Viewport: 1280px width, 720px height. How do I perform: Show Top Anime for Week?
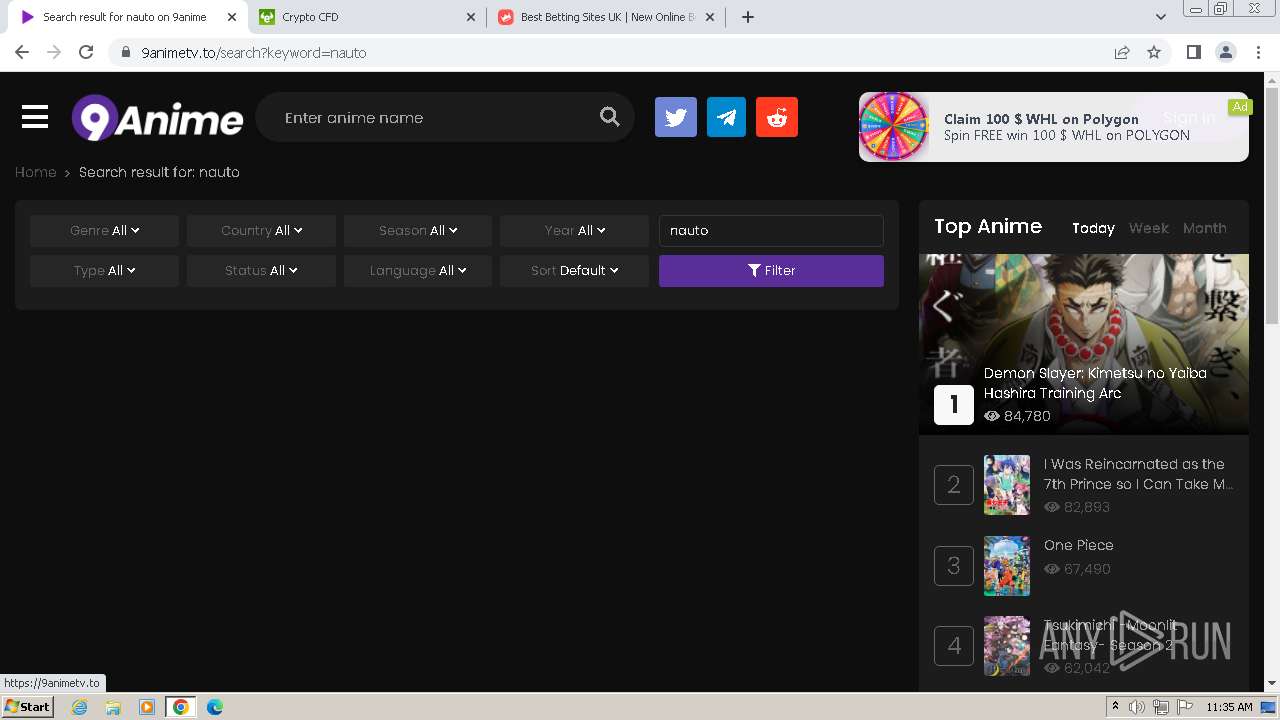click(1148, 228)
